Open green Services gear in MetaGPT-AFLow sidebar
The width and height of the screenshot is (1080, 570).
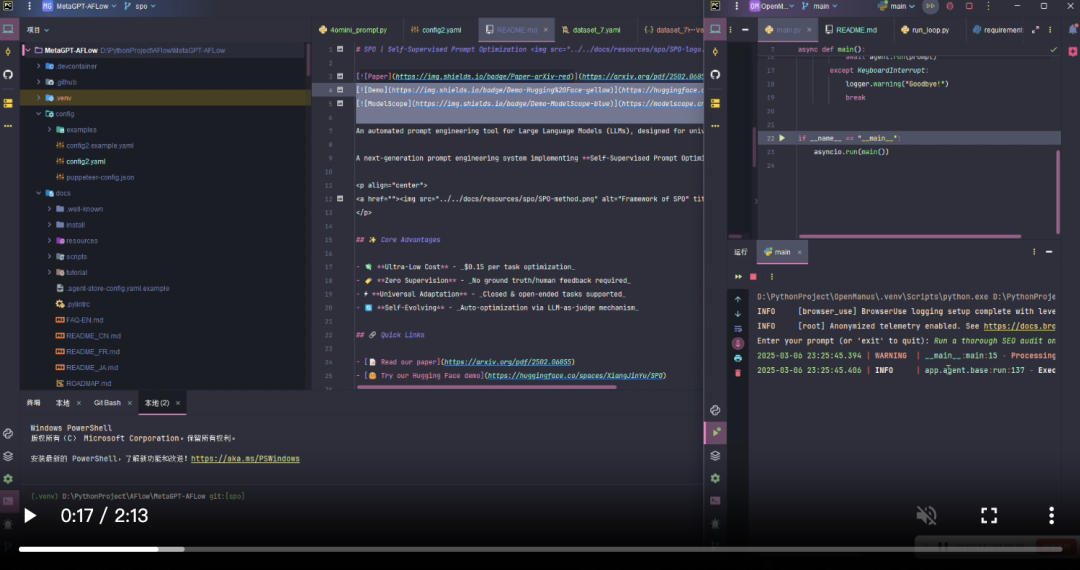[8, 478]
